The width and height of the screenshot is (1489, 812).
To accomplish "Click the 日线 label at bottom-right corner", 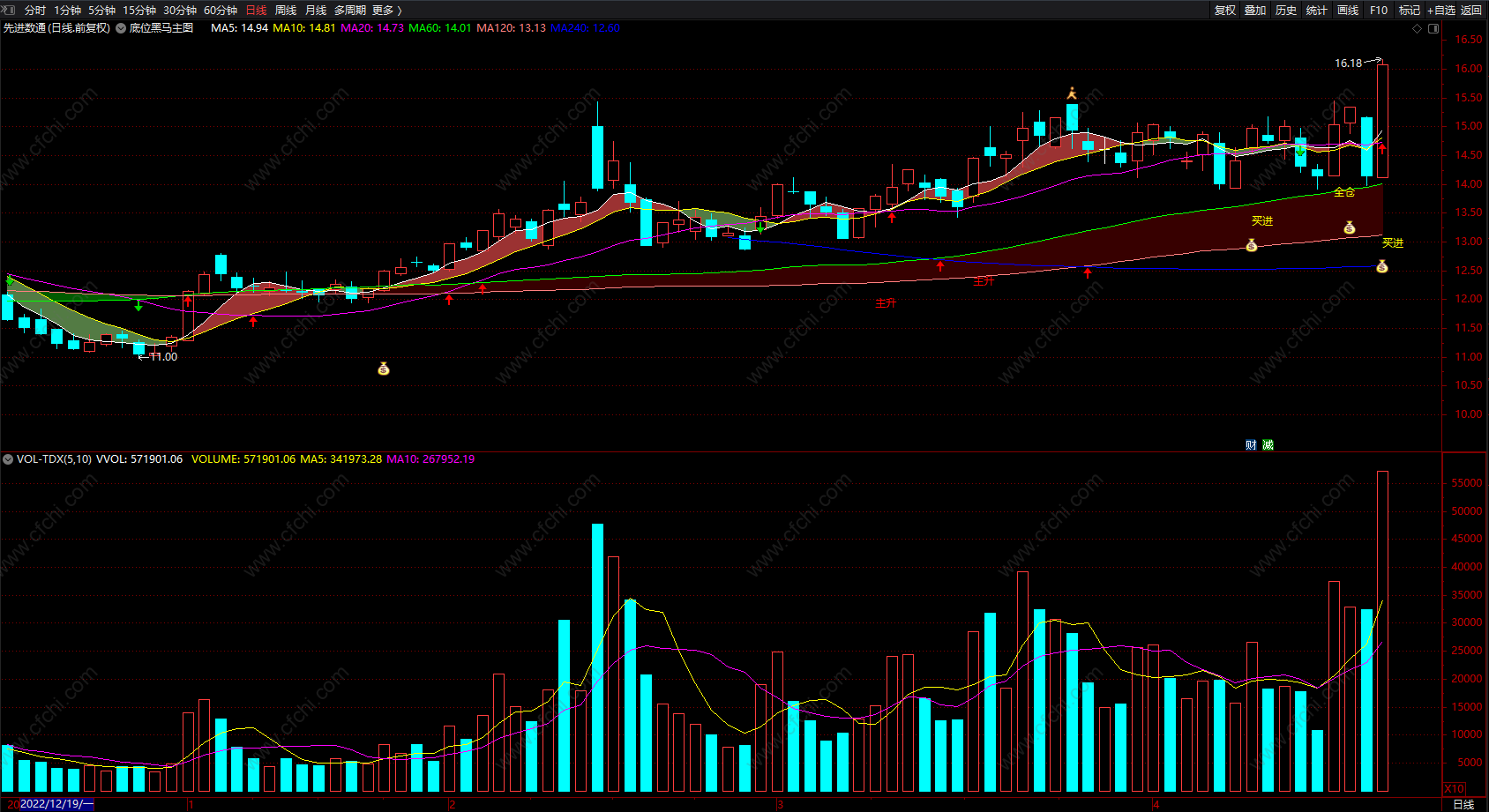I will [1463, 804].
